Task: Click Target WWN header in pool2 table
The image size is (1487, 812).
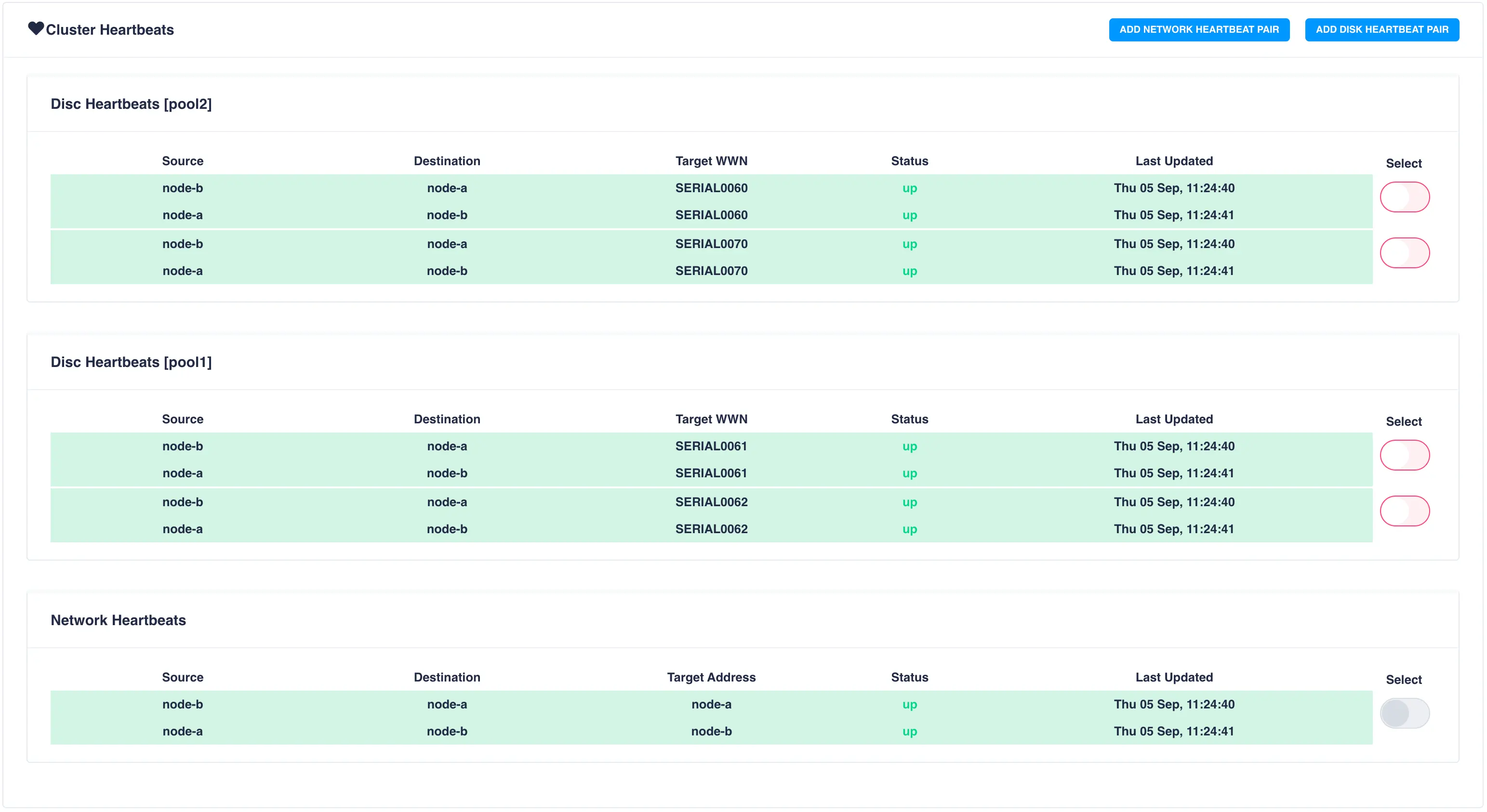Action: coord(711,161)
